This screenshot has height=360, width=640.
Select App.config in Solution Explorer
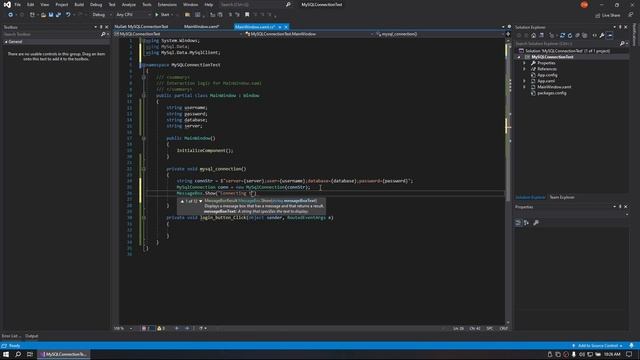[547, 75]
